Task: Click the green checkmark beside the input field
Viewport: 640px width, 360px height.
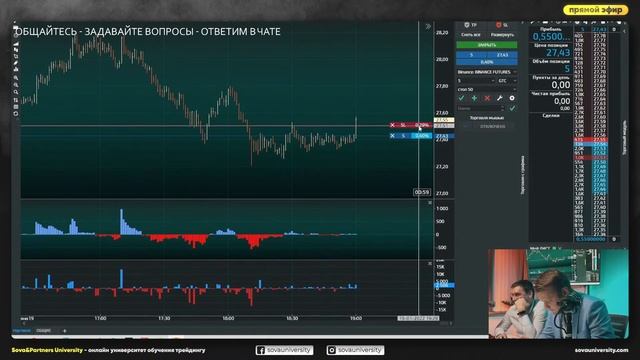Action: (512, 109)
